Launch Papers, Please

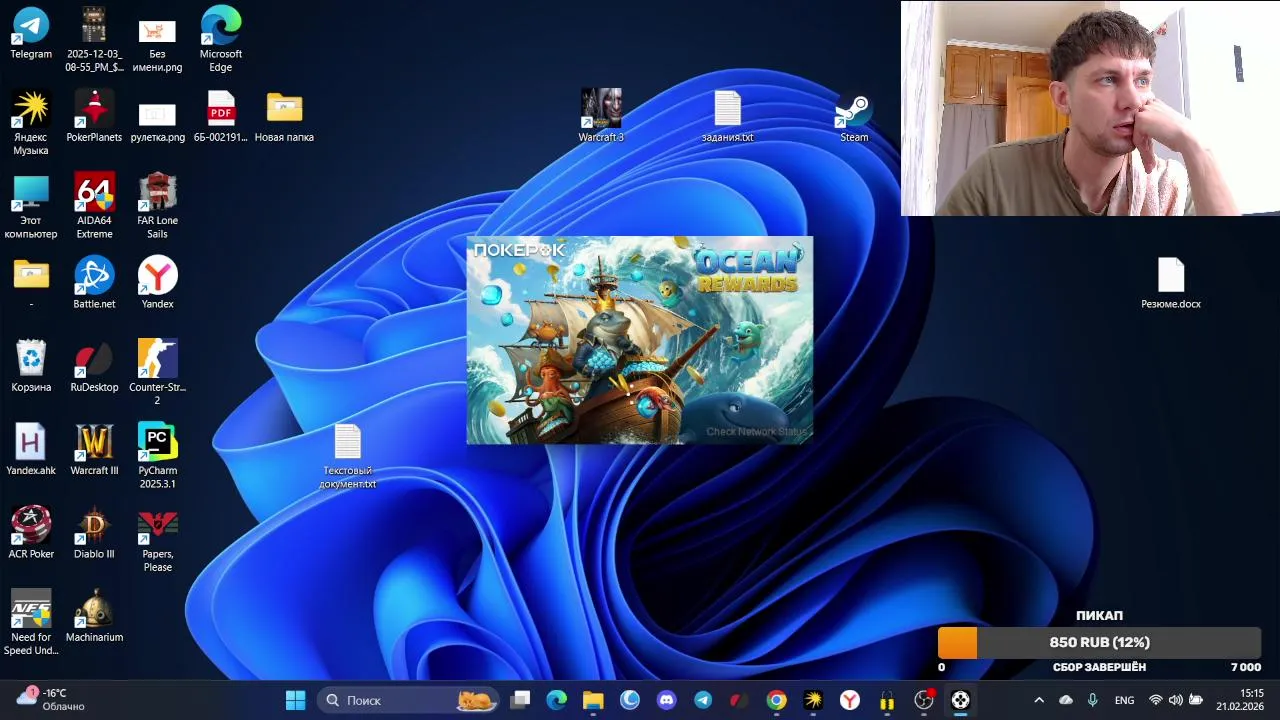157,539
